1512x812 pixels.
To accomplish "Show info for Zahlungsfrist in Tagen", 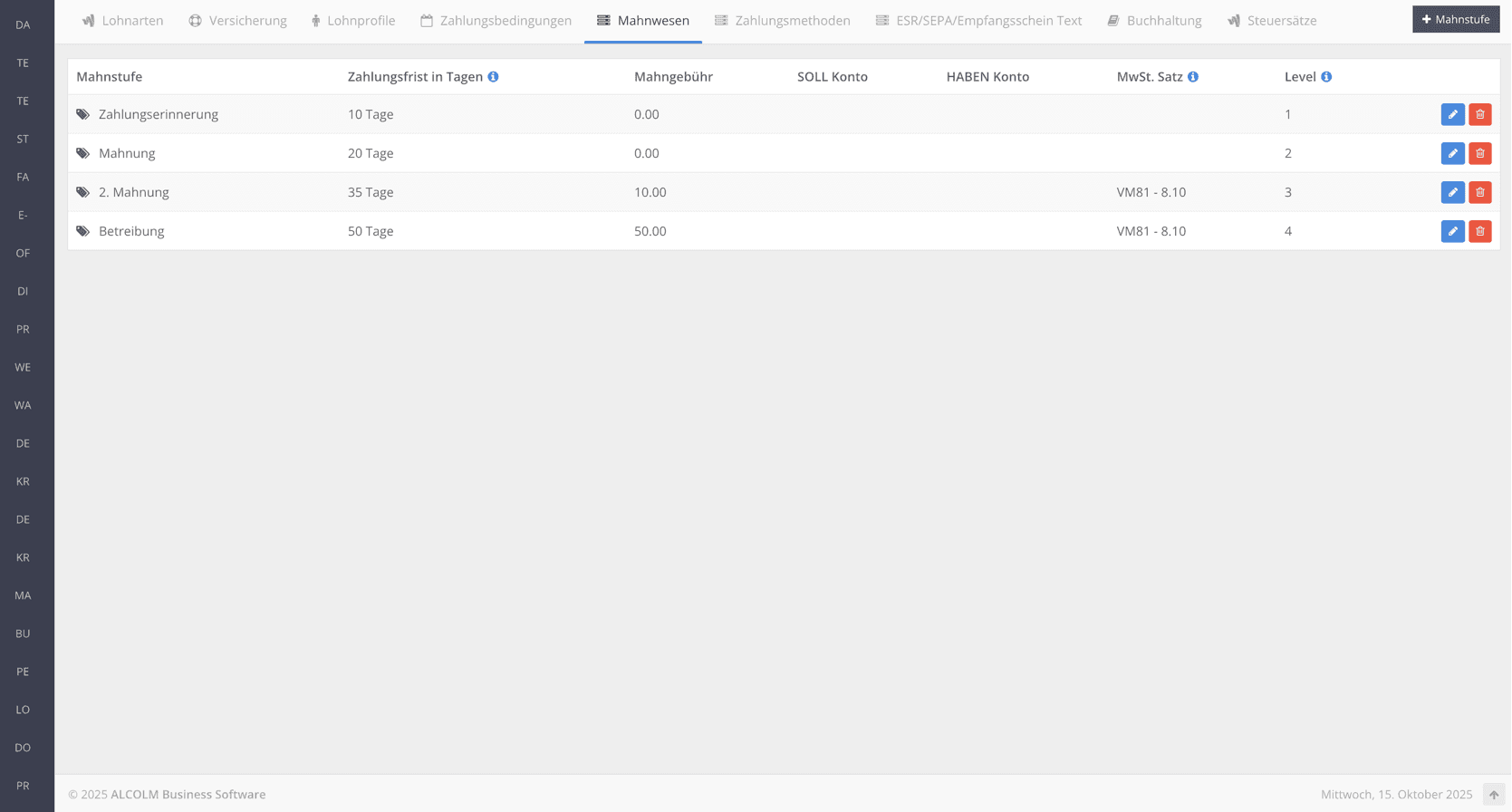I will pos(493,77).
